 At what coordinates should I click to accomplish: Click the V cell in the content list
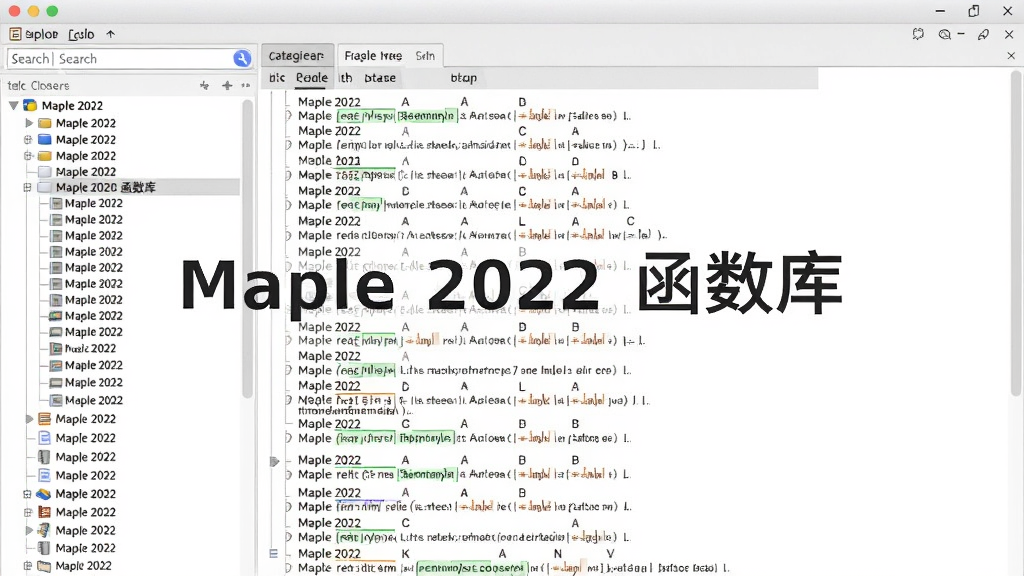pos(610,554)
